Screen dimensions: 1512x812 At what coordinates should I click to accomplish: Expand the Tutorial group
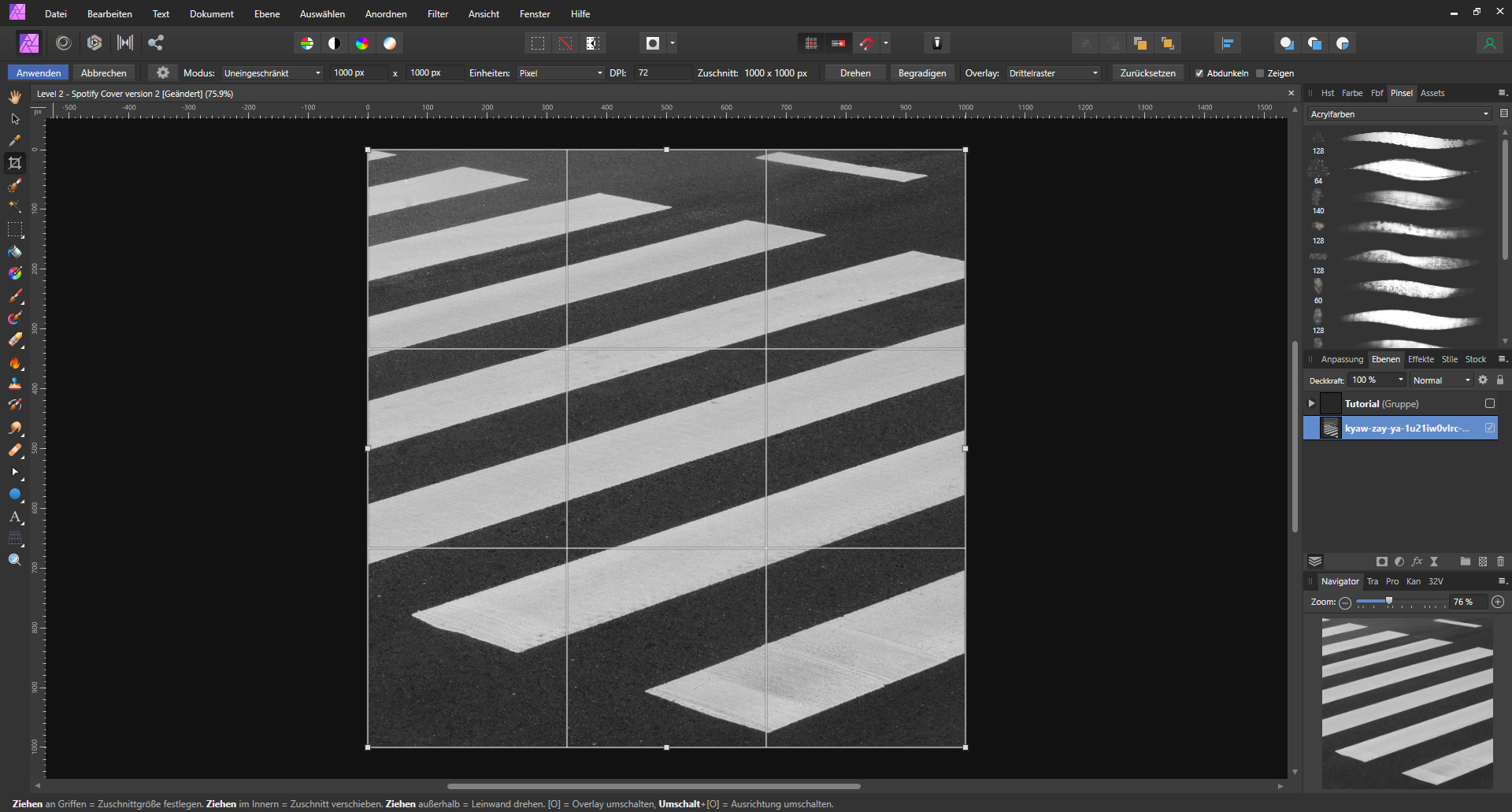[1311, 403]
